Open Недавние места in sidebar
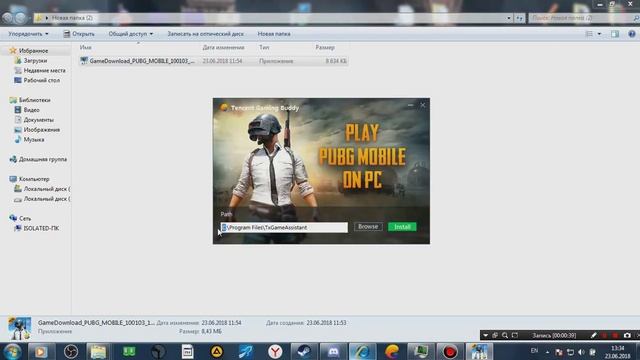The width and height of the screenshot is (640, 360). click(40, 70)
